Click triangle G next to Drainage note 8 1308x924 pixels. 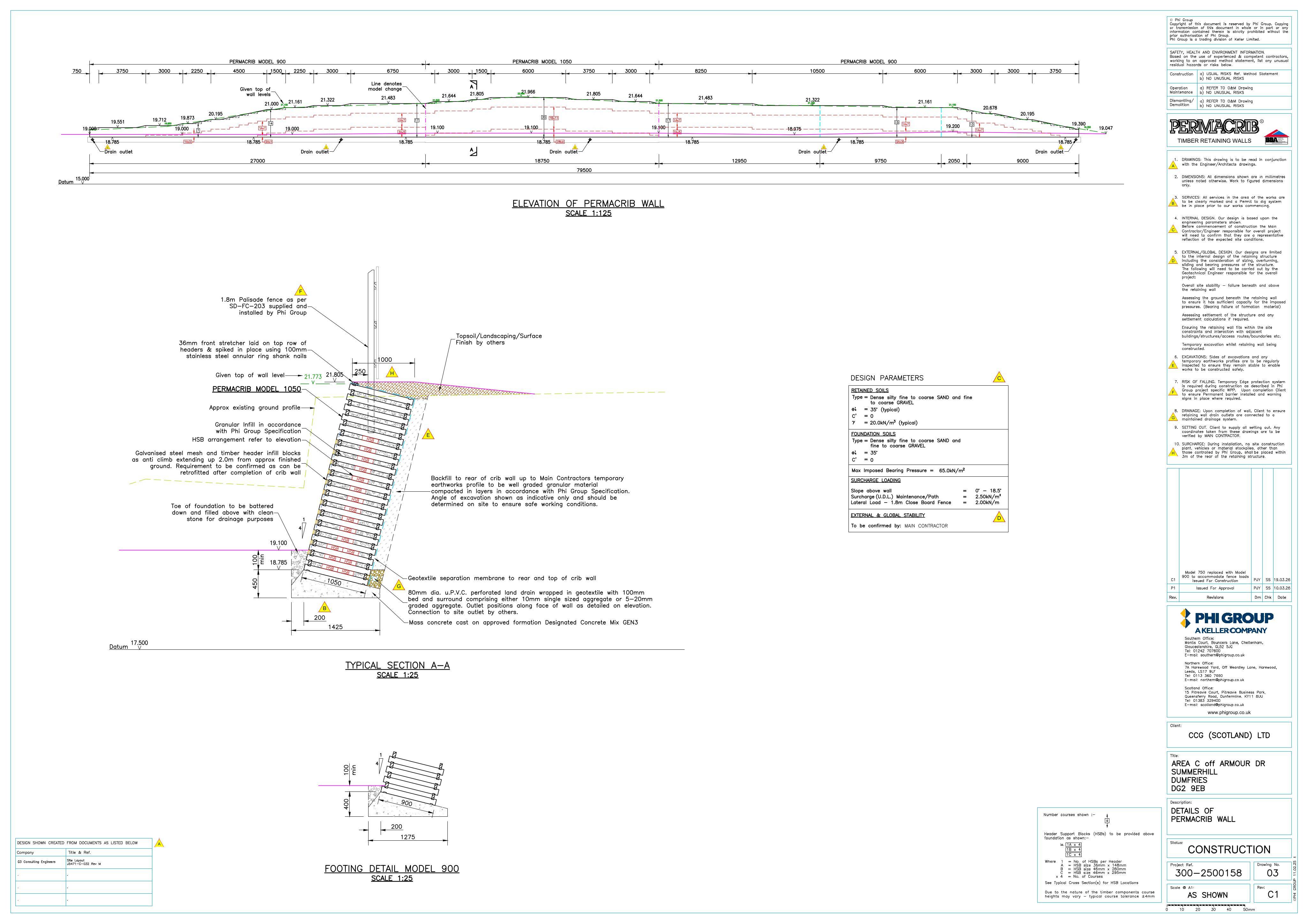click(1173, 417)
